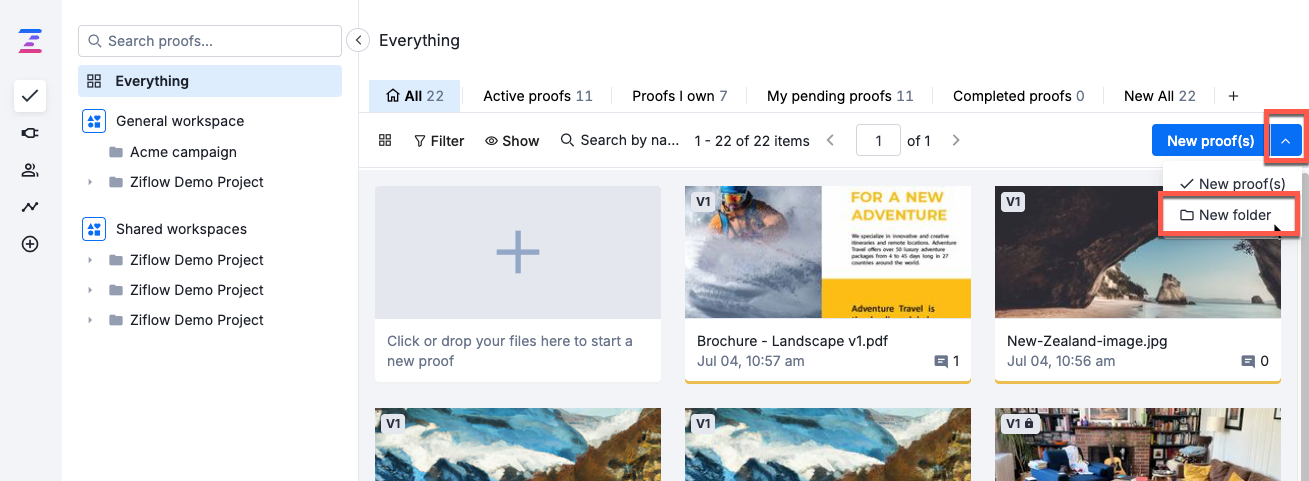Add a new tab with plus icon
1309x481 pixels.
click(x=1233, y=96)
